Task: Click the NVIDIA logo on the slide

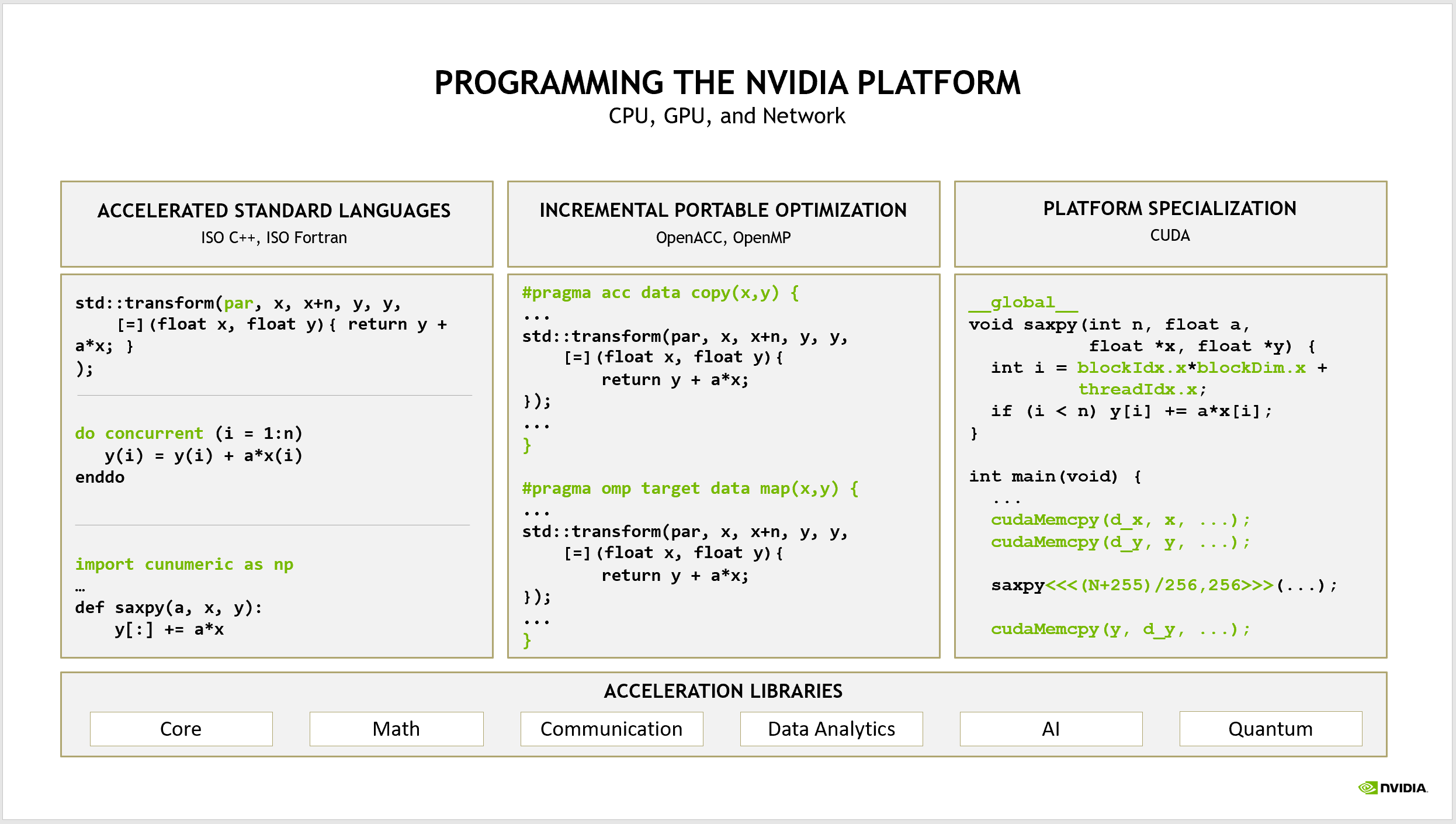Action: click(1393, 788)
